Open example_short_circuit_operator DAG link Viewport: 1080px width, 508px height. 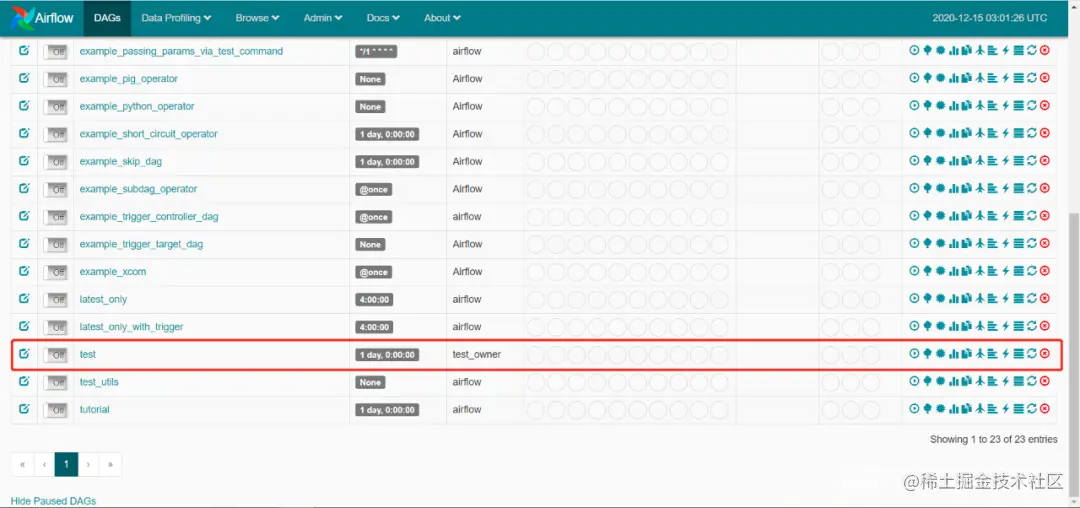(149, 134)
